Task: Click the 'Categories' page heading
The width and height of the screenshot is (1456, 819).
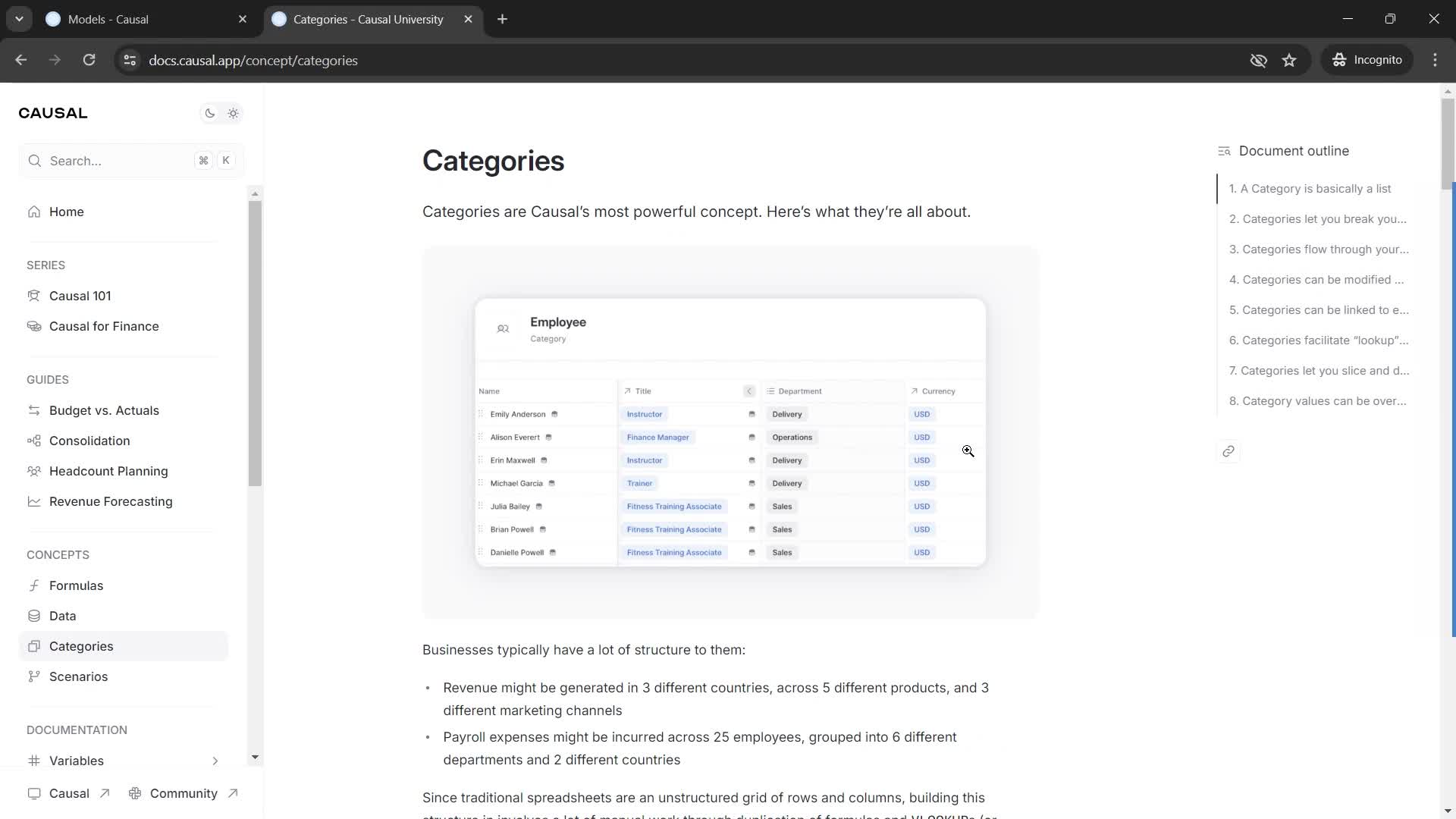Action: [493, 161]
